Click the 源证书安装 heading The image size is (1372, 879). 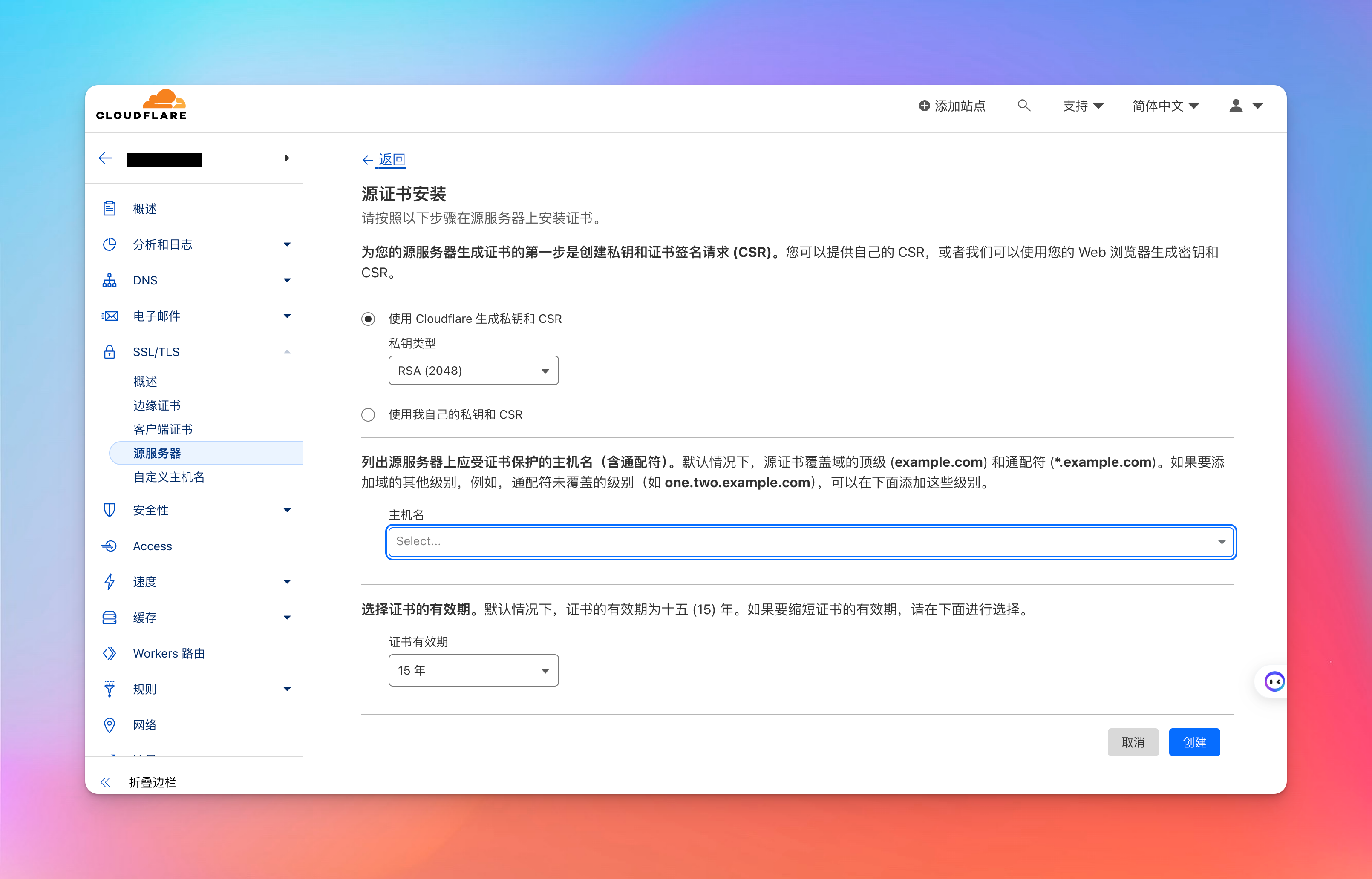pos(404,193)
